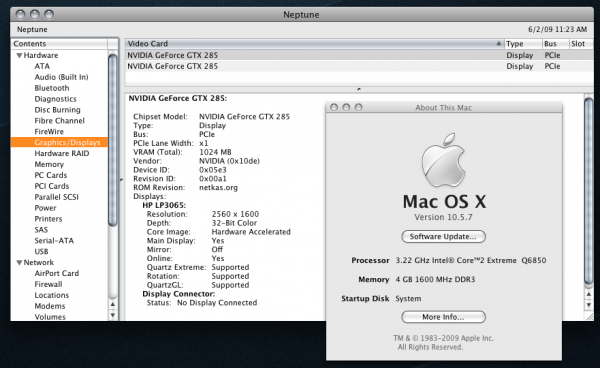Click the horizontal split pane handle

pyautogui.click(x=359, y=89)
